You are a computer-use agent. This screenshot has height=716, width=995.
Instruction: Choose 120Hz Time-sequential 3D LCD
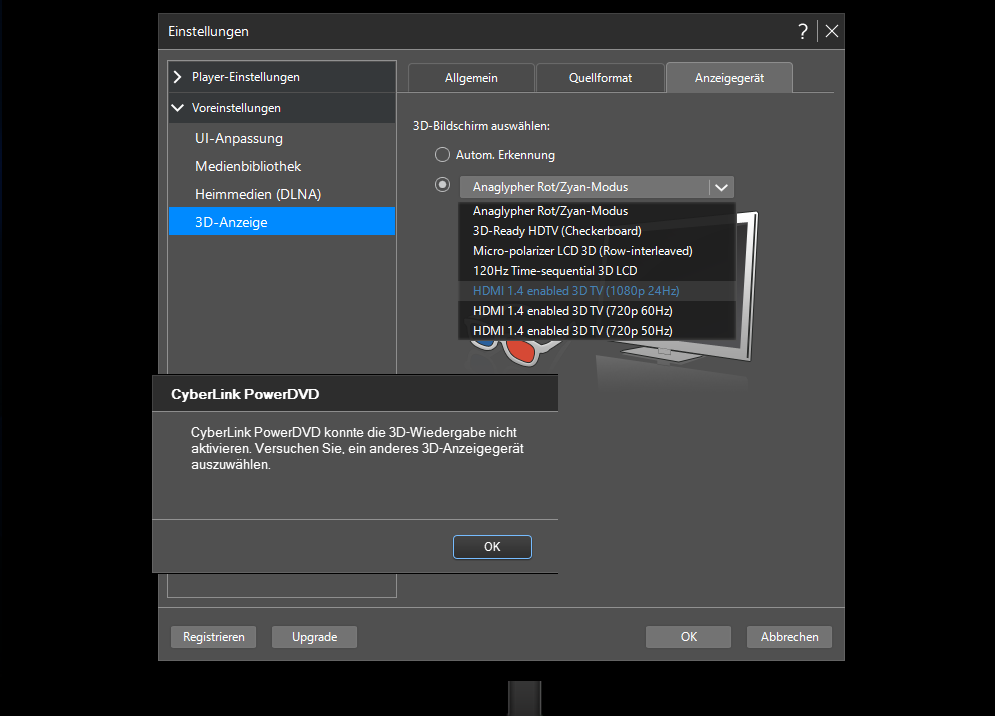[596, 270]
